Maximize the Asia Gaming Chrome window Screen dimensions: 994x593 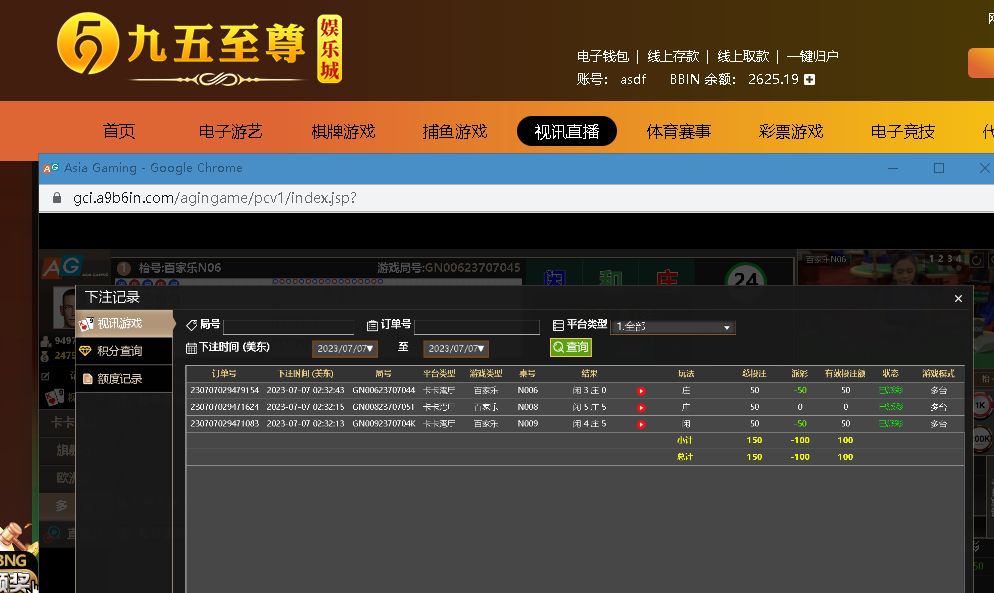(939, 168)
